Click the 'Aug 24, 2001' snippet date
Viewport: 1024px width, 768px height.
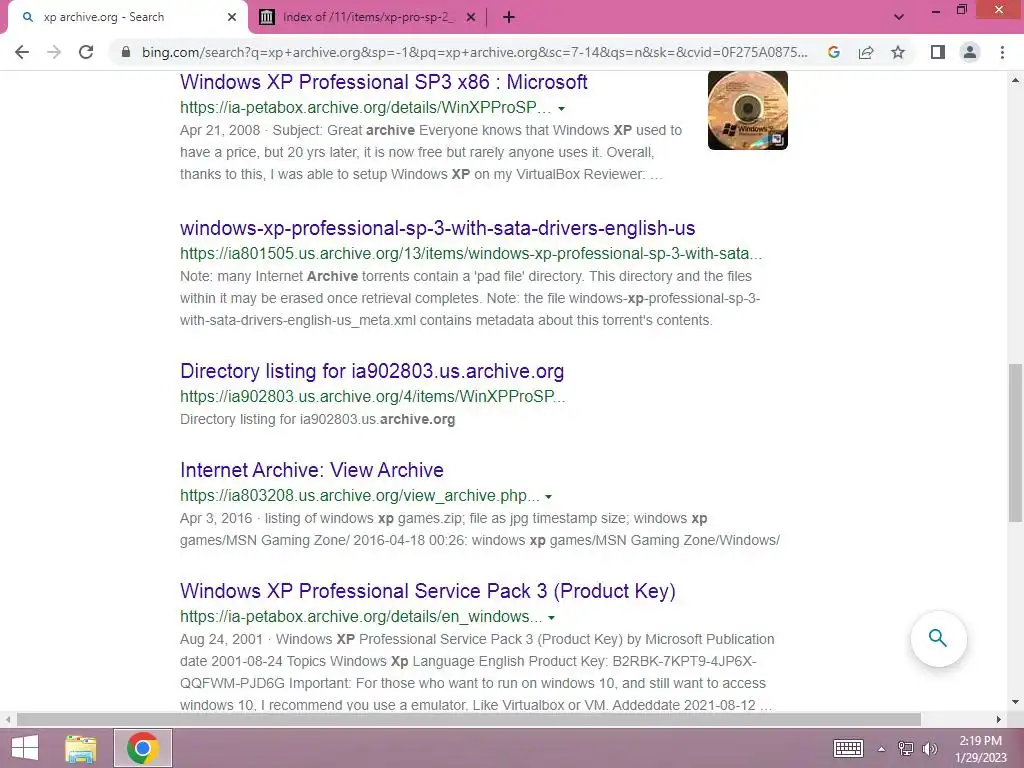point(221,639)
